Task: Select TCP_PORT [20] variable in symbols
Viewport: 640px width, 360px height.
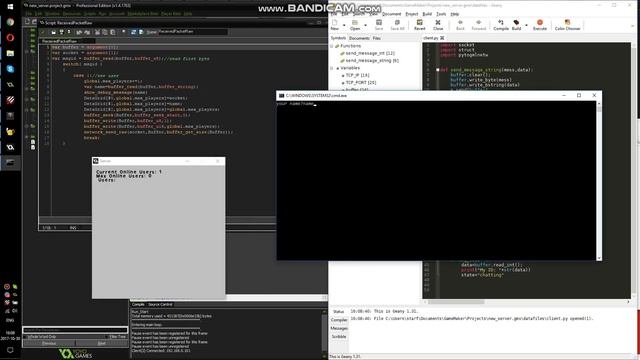Action: click(x=361, y=82)
